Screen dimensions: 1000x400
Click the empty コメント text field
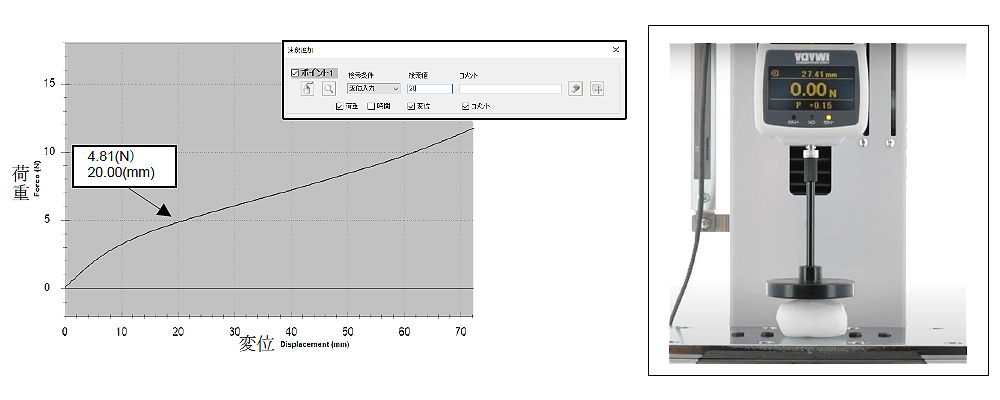(510, 89)
